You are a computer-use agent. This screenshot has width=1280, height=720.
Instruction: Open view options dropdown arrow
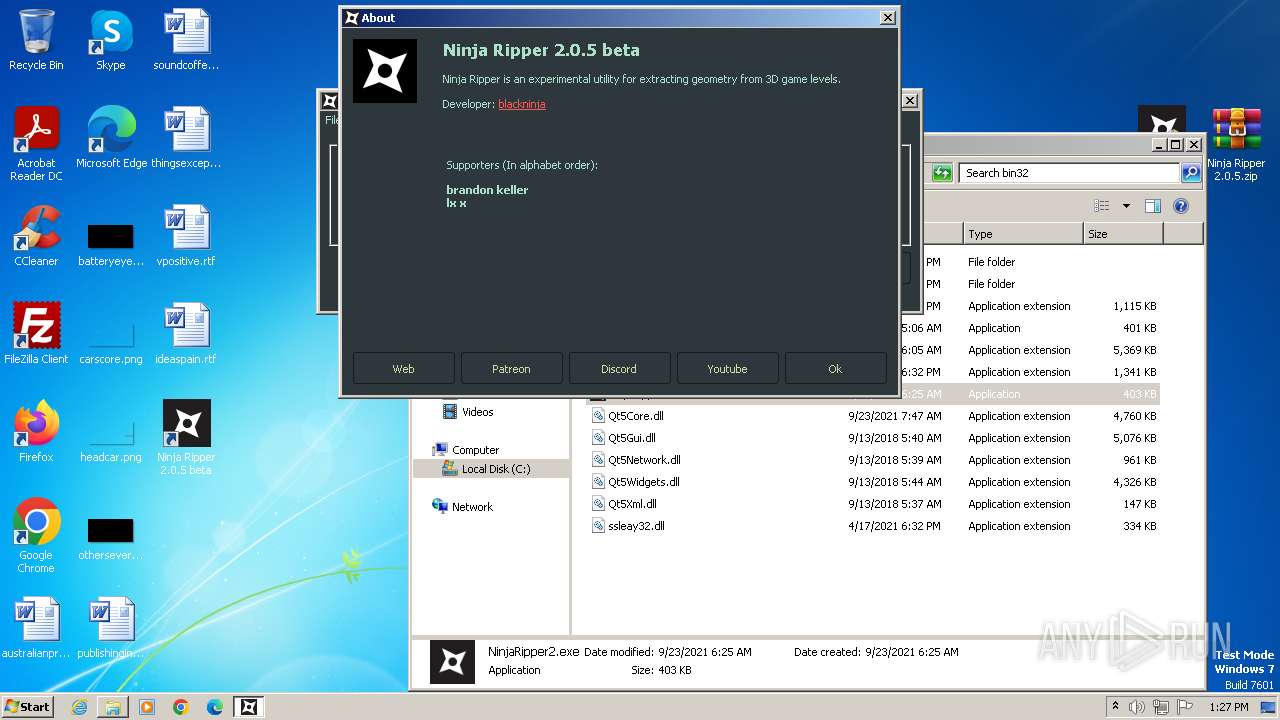pyautogui.click(x=1126, y=206)
